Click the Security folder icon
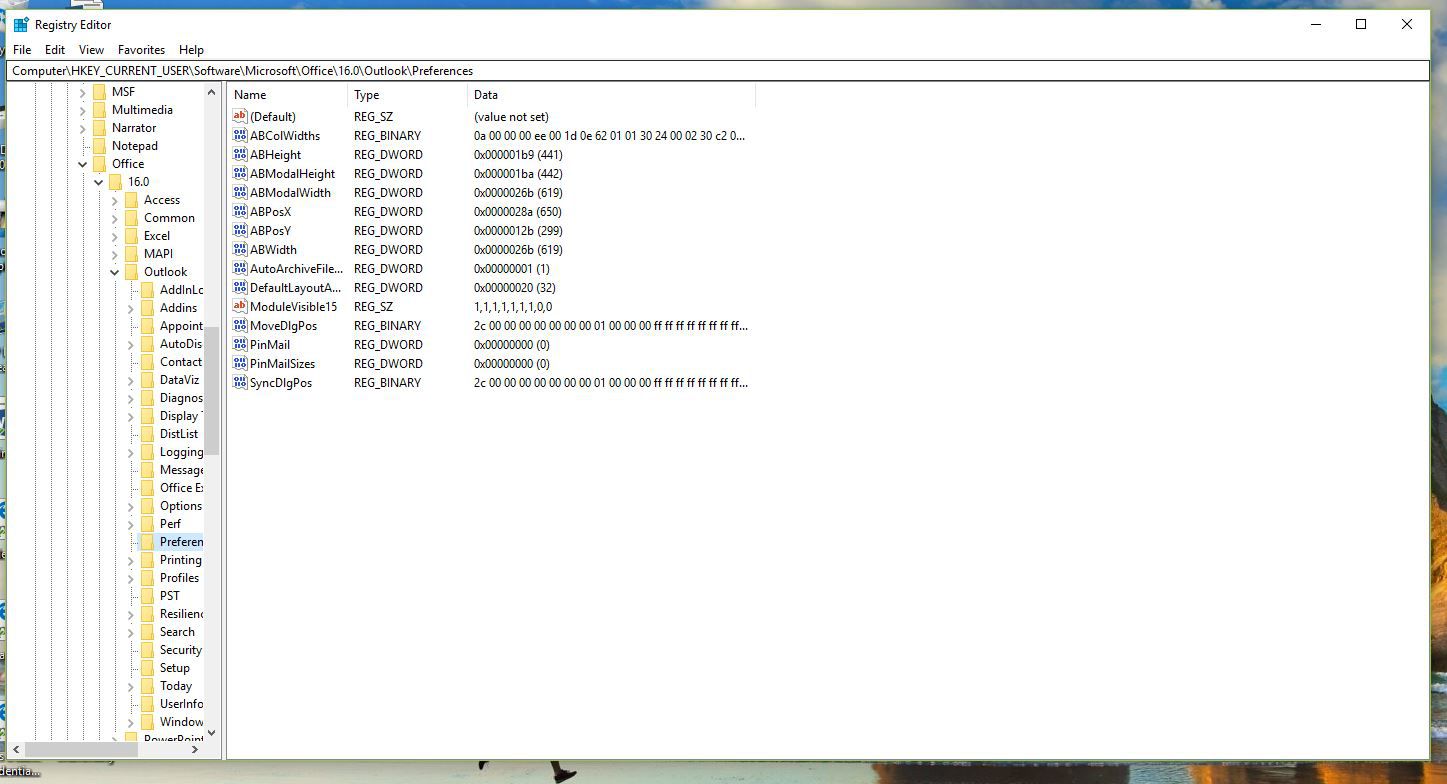This screenshot has width=1447, height=784. [147, 650]
